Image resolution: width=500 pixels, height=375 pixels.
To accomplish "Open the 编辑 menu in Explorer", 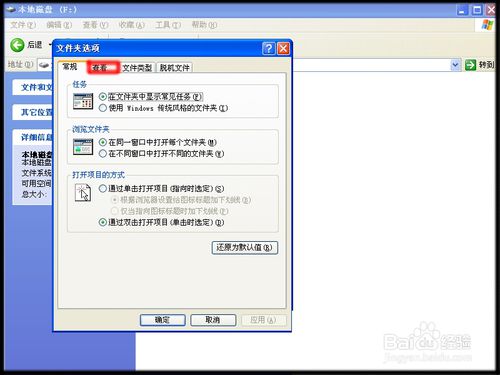I will click(x=59, y=25).
